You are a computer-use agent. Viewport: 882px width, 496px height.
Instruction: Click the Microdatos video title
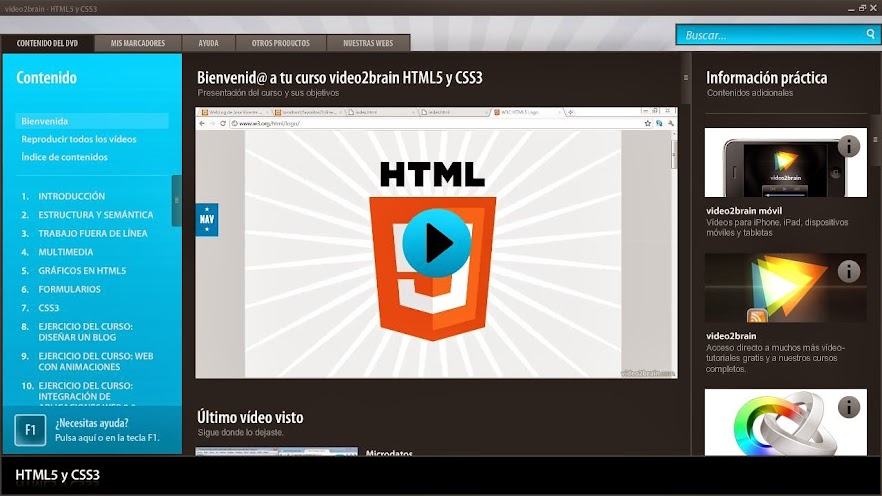click(389, 452)
